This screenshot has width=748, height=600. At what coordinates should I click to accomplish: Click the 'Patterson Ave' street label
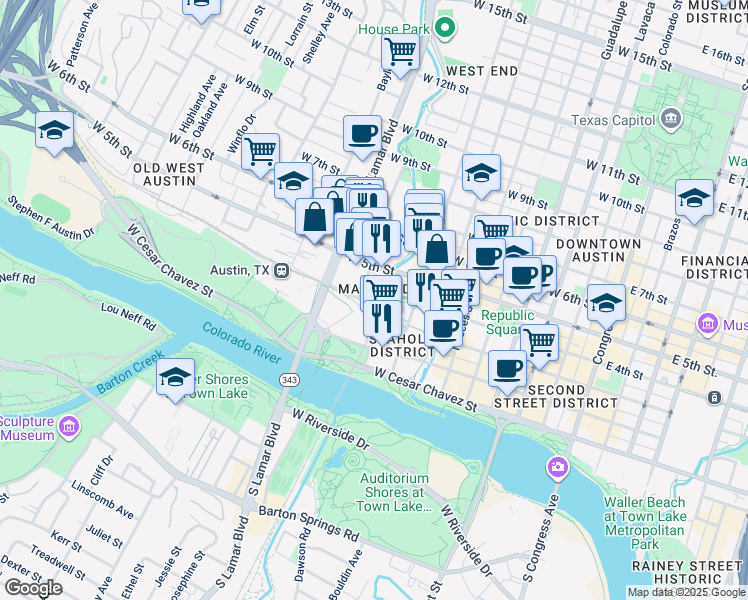point(82,34)
